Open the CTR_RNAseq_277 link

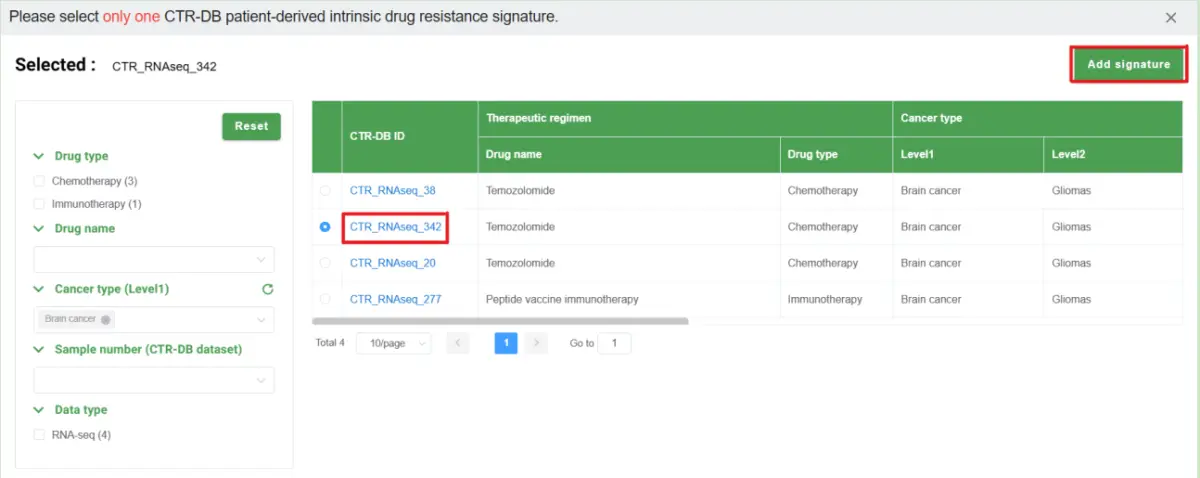tap(395, 299)
